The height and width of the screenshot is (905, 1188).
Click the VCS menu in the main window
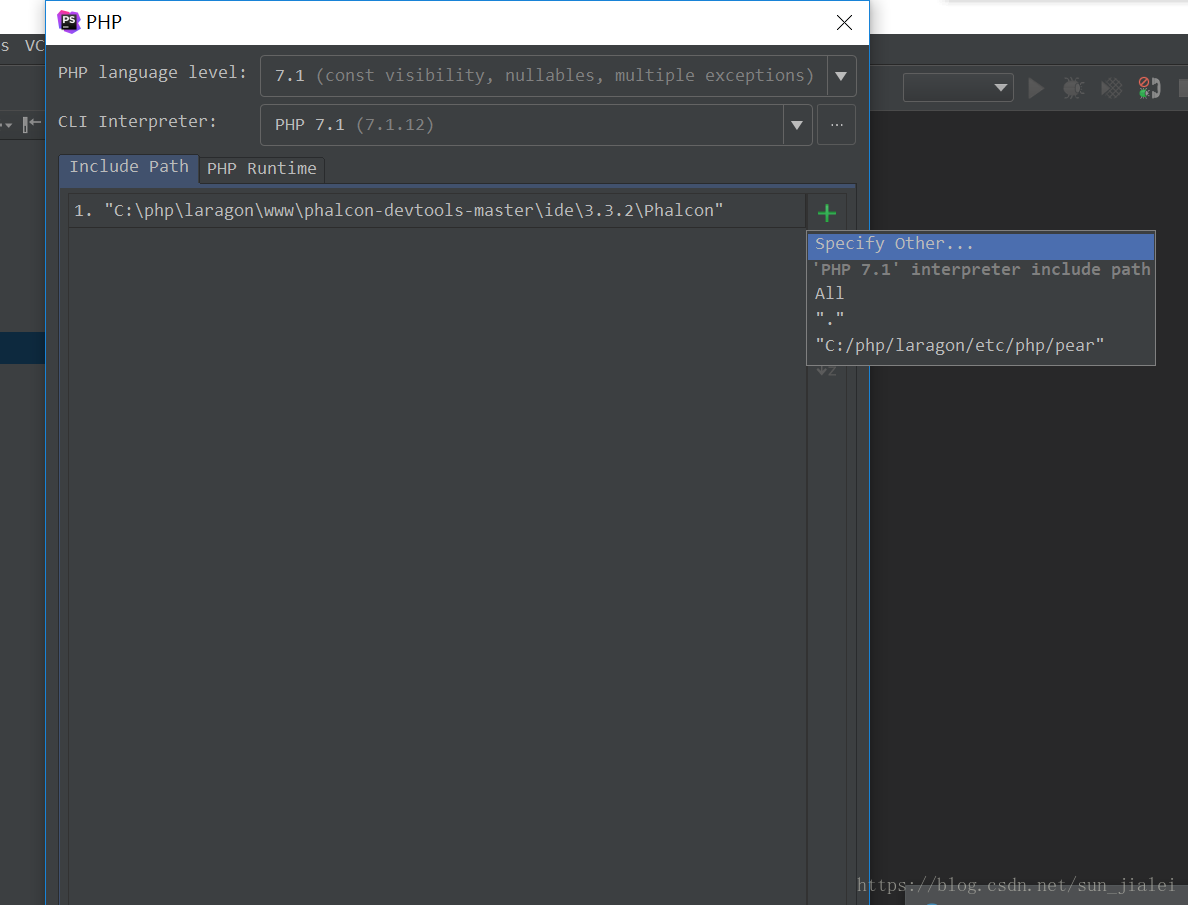[x=35, y=45]
